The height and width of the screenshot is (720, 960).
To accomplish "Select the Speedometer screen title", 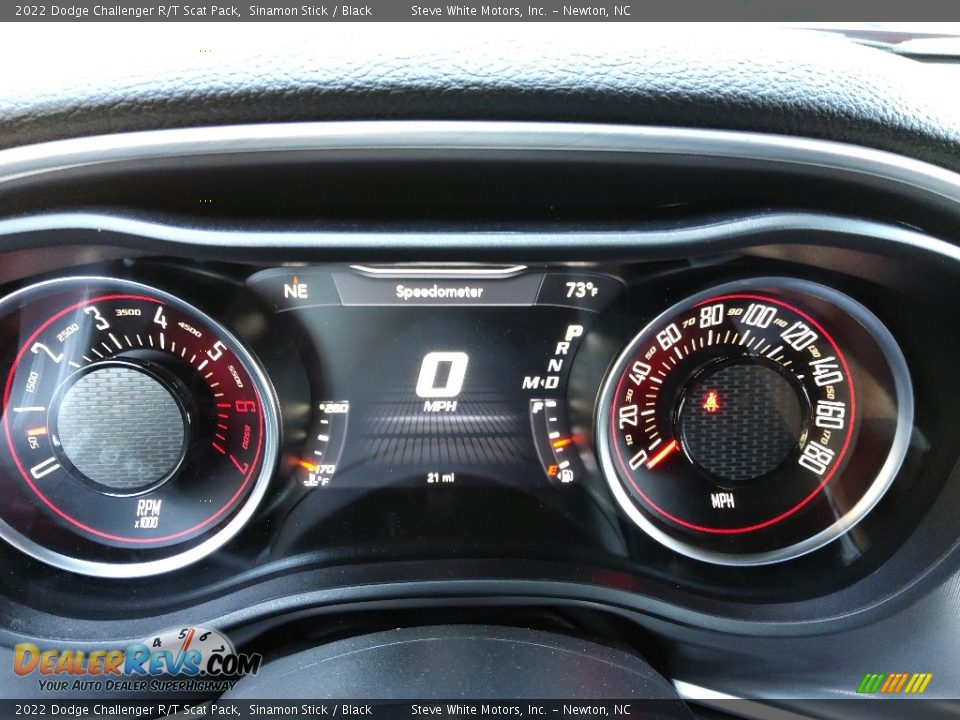I will point(439,291).
